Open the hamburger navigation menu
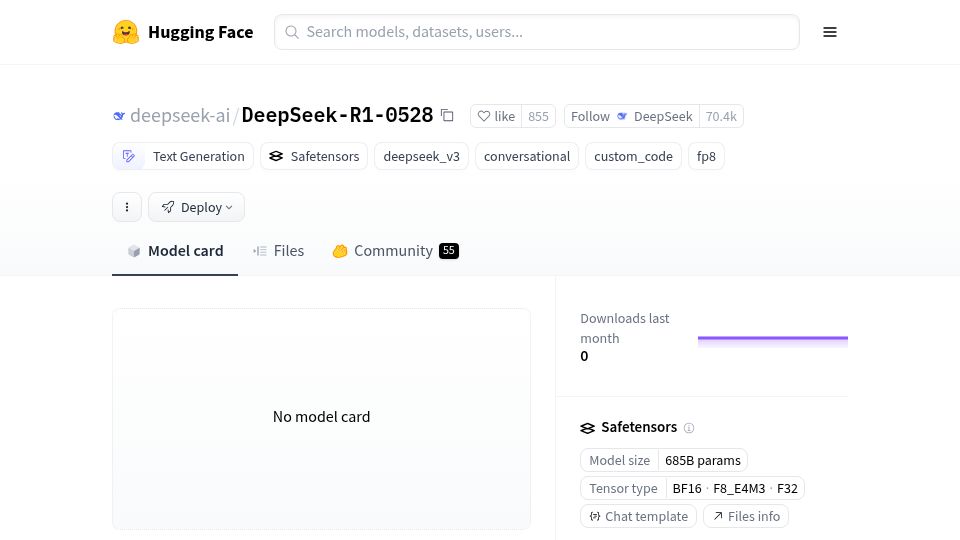This screenshot has height=540, width=960. point(830,32)
